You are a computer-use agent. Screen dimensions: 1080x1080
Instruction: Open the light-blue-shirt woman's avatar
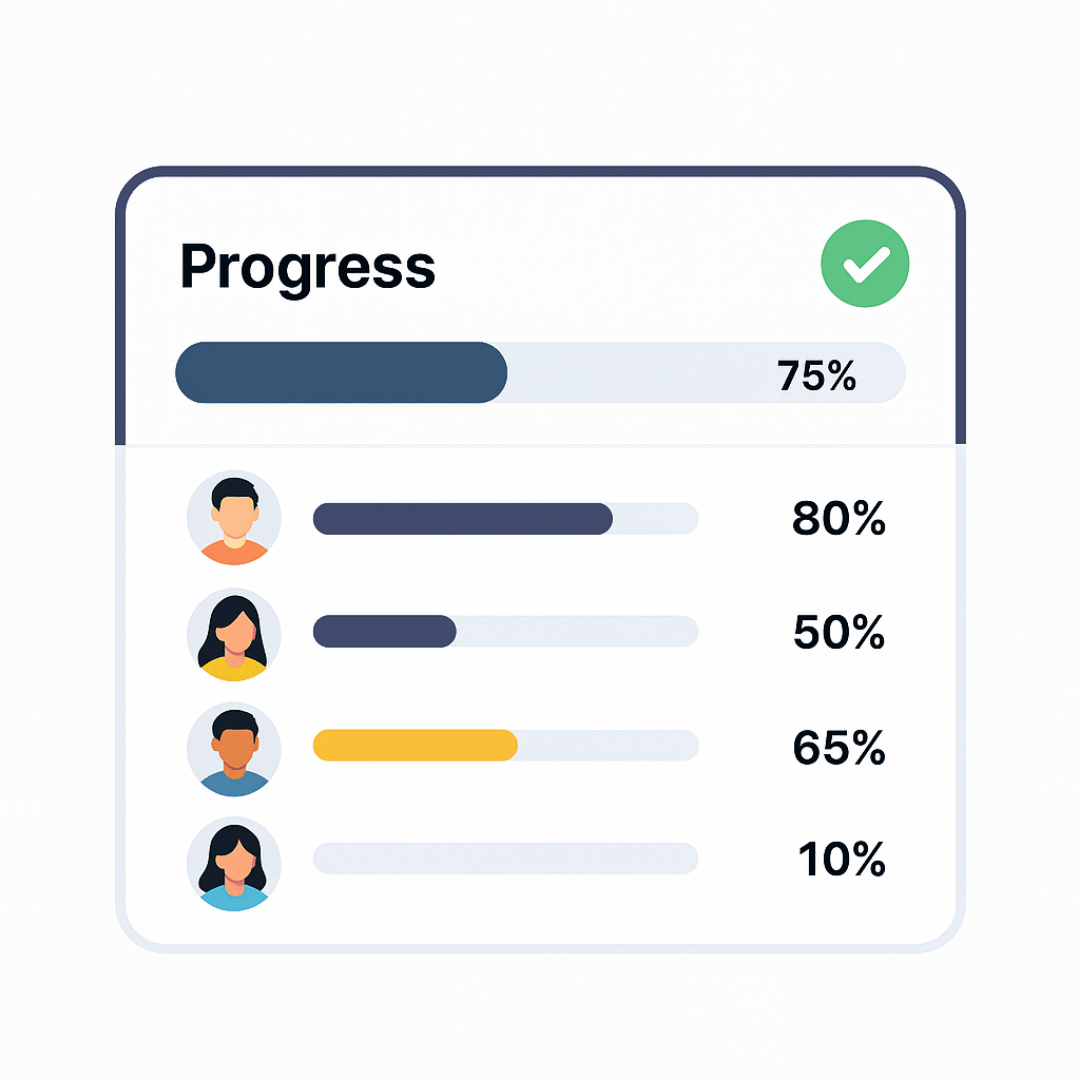(x=234, y=862)
